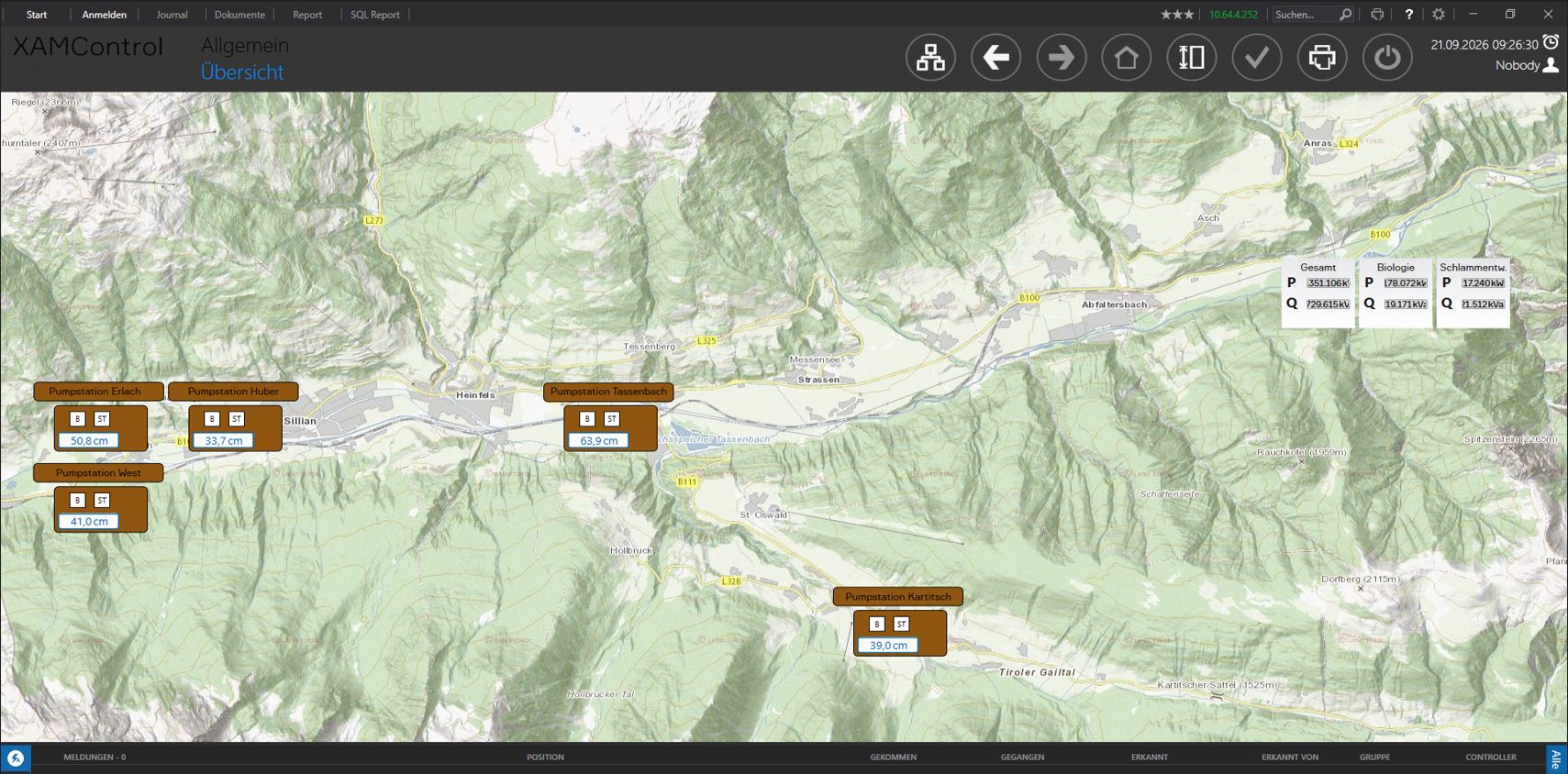Open the Pumpstation Erlach label
Viewport: 1568px width, 774px height.
[x=98, y=392]
